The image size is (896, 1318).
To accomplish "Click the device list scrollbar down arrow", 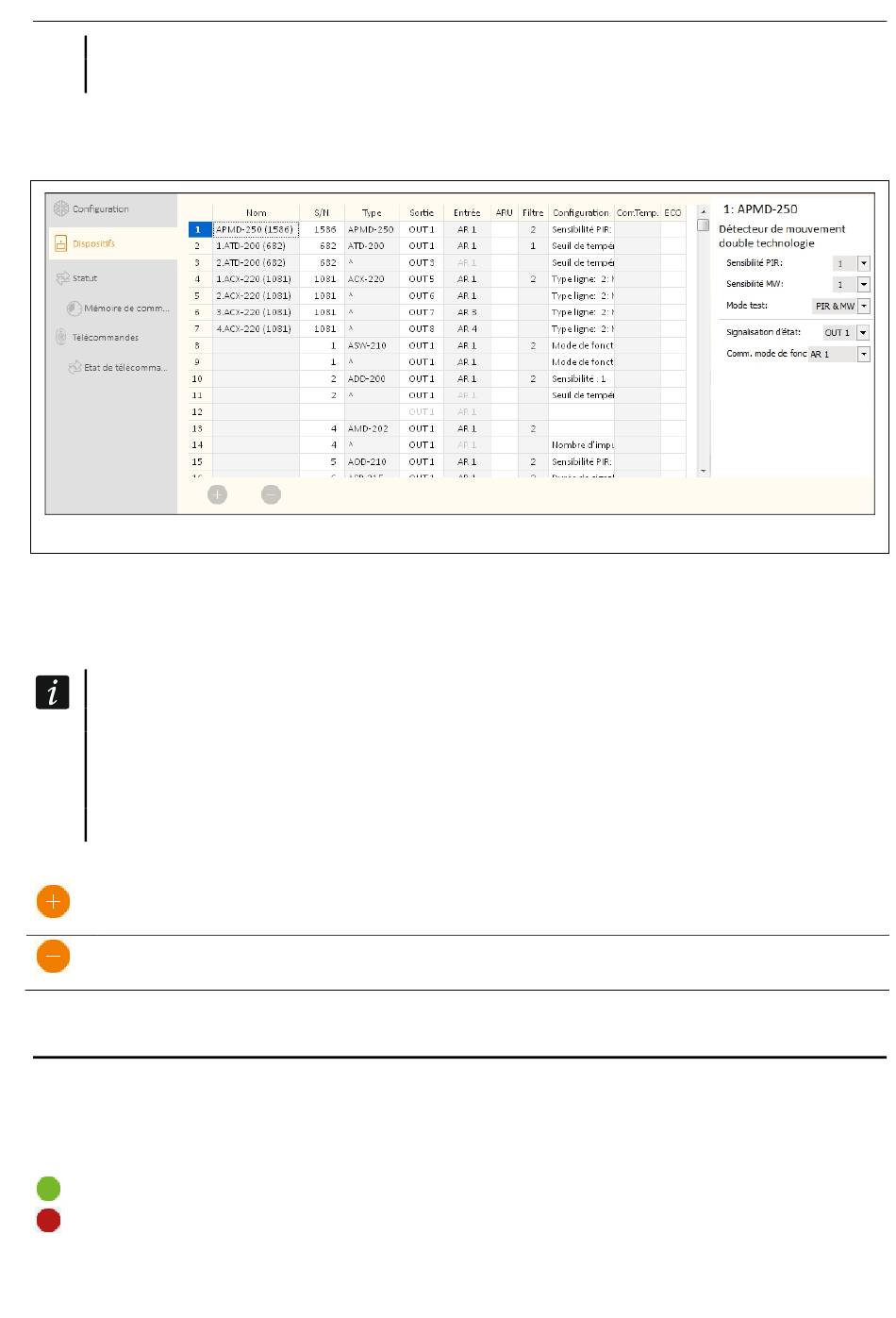I will [703, 470].
